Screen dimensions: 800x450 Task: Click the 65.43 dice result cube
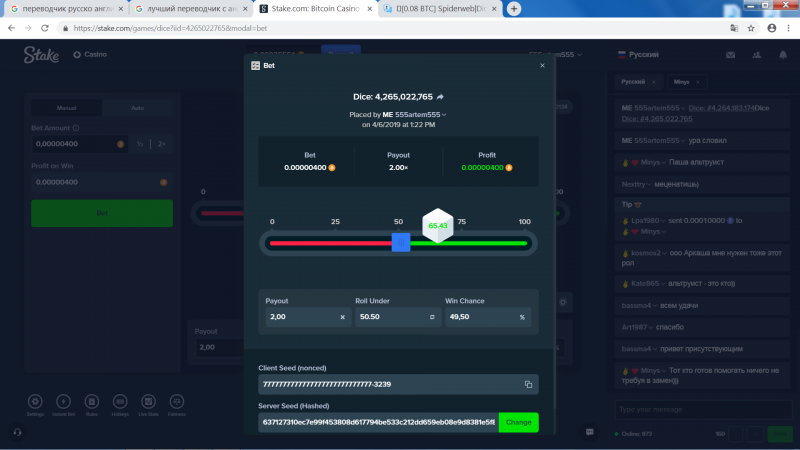click(x=438, y=226)
